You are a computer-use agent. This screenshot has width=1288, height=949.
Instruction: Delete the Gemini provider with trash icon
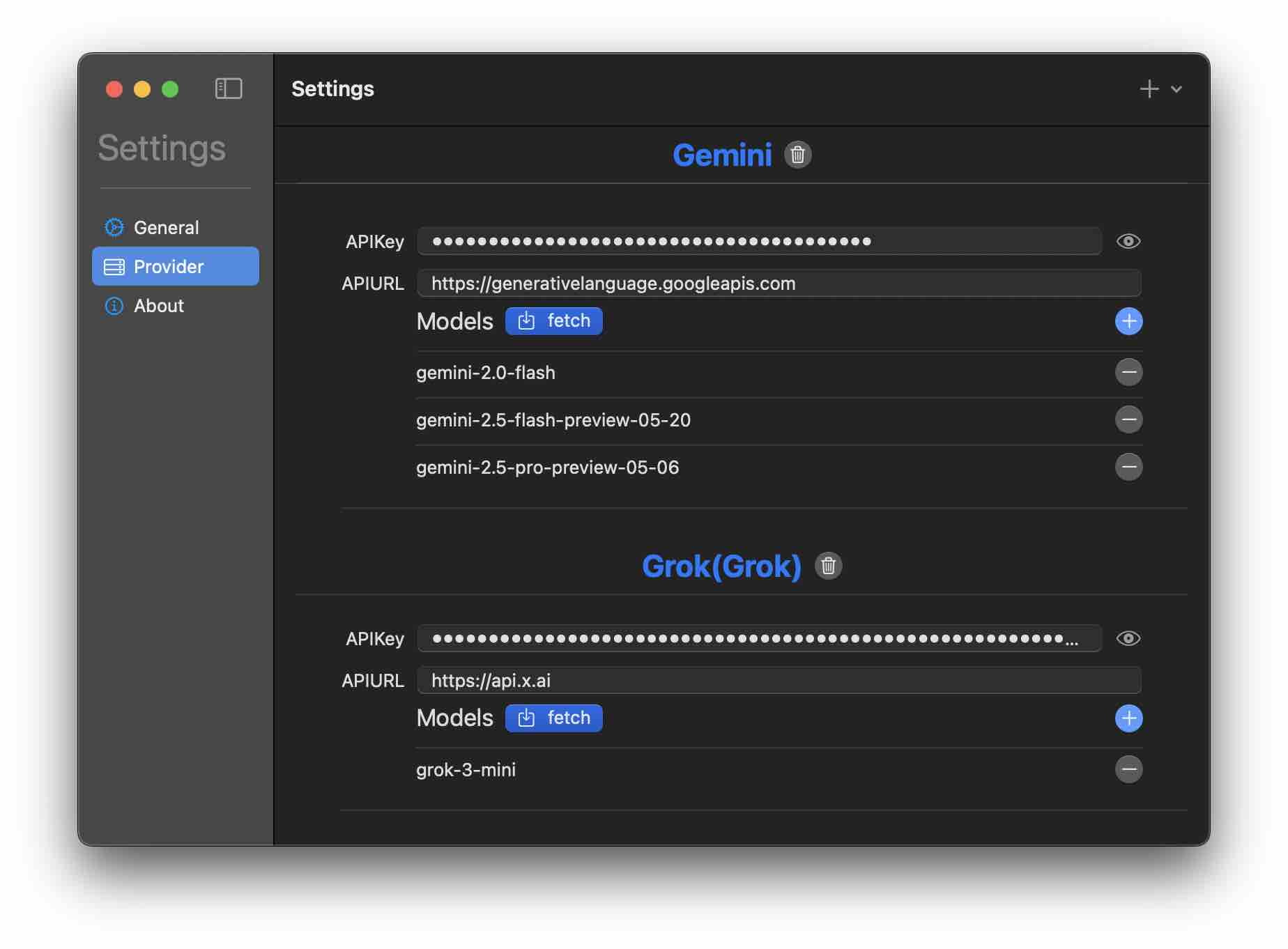click(x=797, y=155)
